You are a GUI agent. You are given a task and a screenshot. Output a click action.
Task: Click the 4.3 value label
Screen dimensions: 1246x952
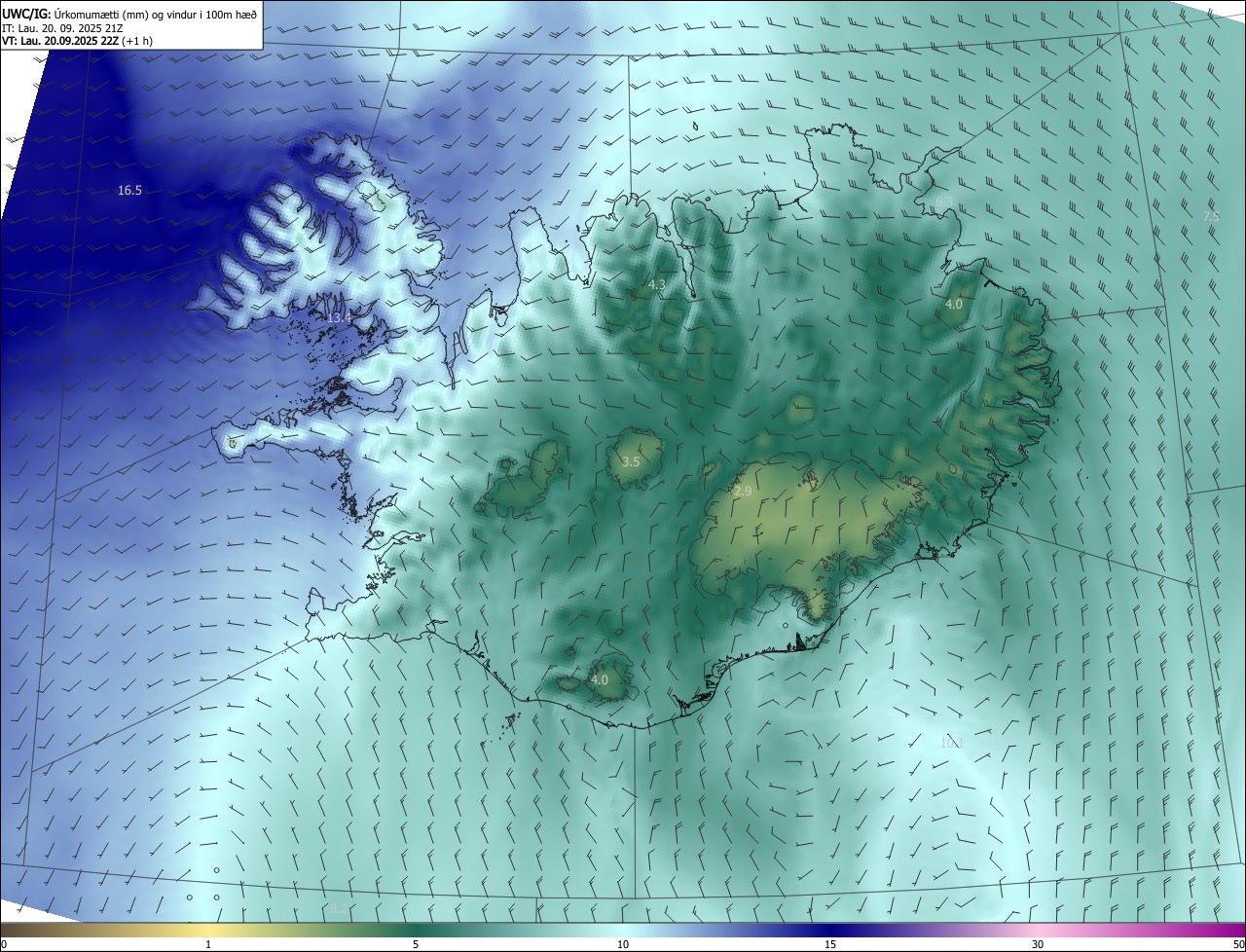click(656, 285)
